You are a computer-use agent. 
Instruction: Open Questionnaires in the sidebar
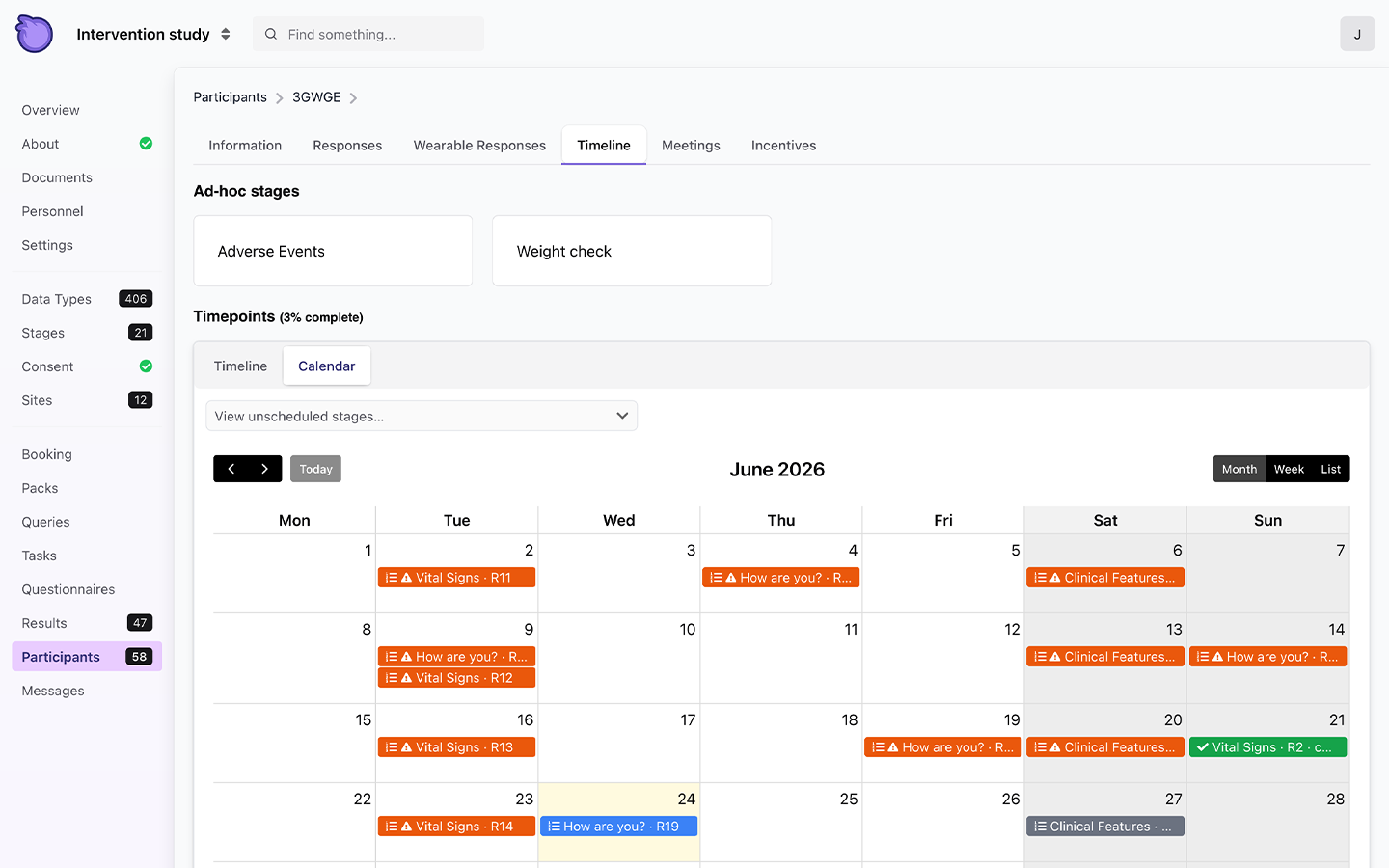click(x=68, y=589)
